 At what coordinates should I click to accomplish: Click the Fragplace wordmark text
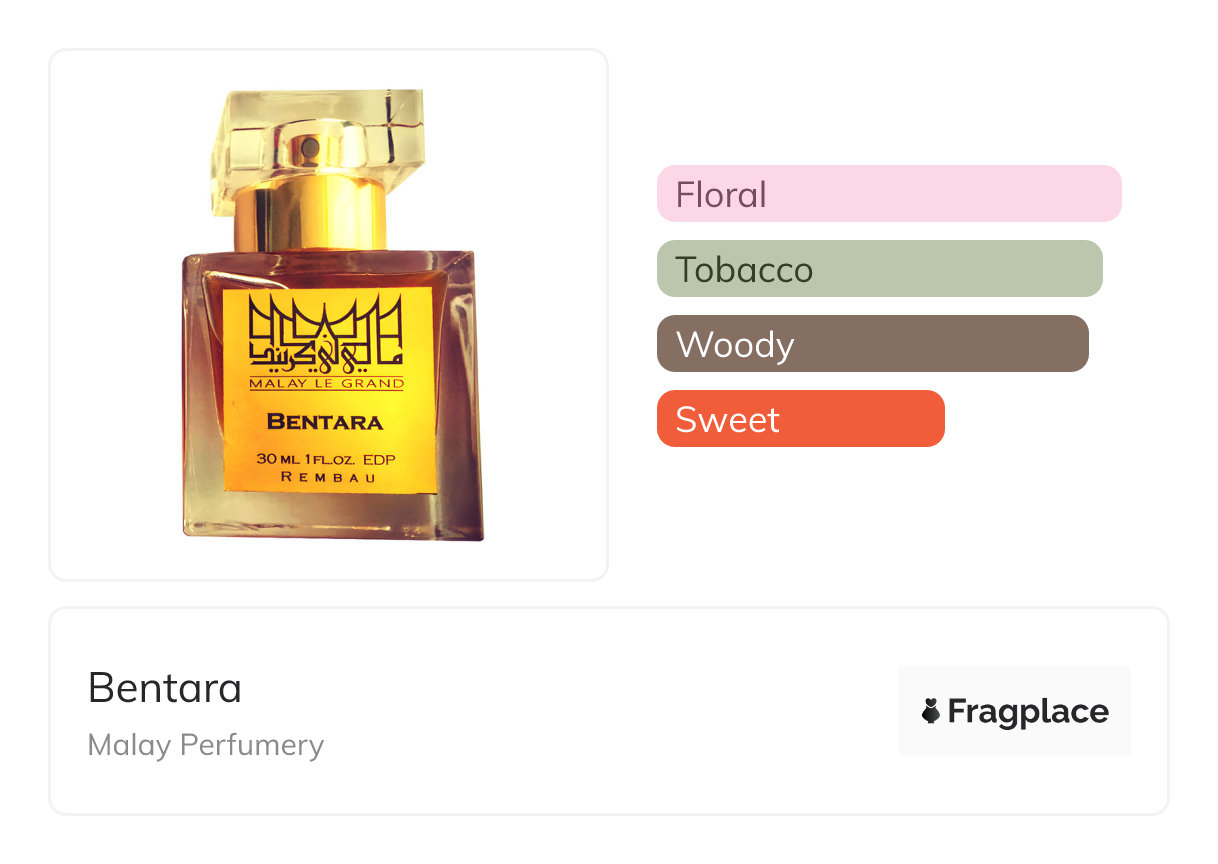(1028, 711)
